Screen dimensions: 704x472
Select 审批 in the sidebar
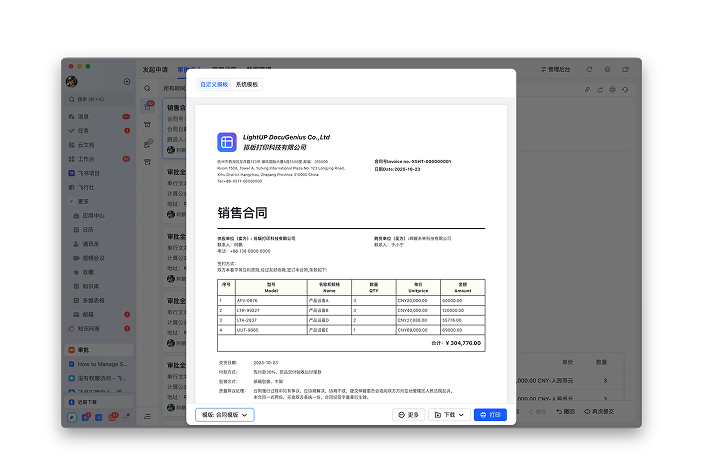tap(100, 350)
